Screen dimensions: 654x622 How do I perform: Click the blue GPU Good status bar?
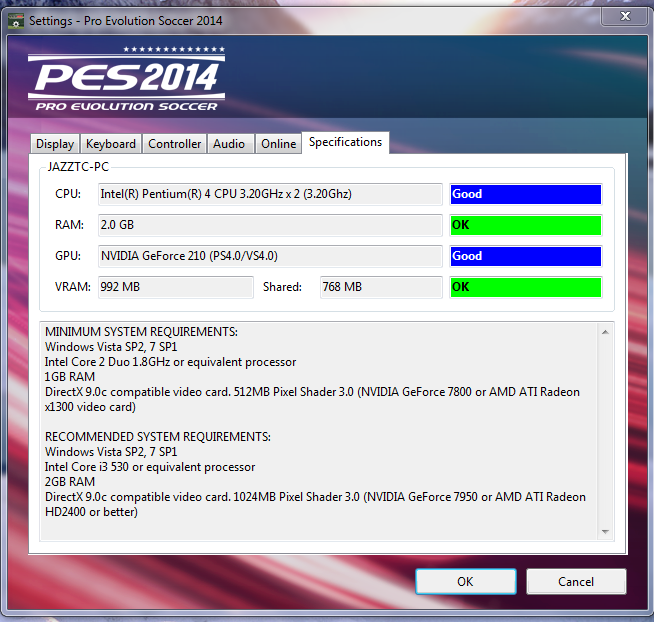(x=525, y=256)
